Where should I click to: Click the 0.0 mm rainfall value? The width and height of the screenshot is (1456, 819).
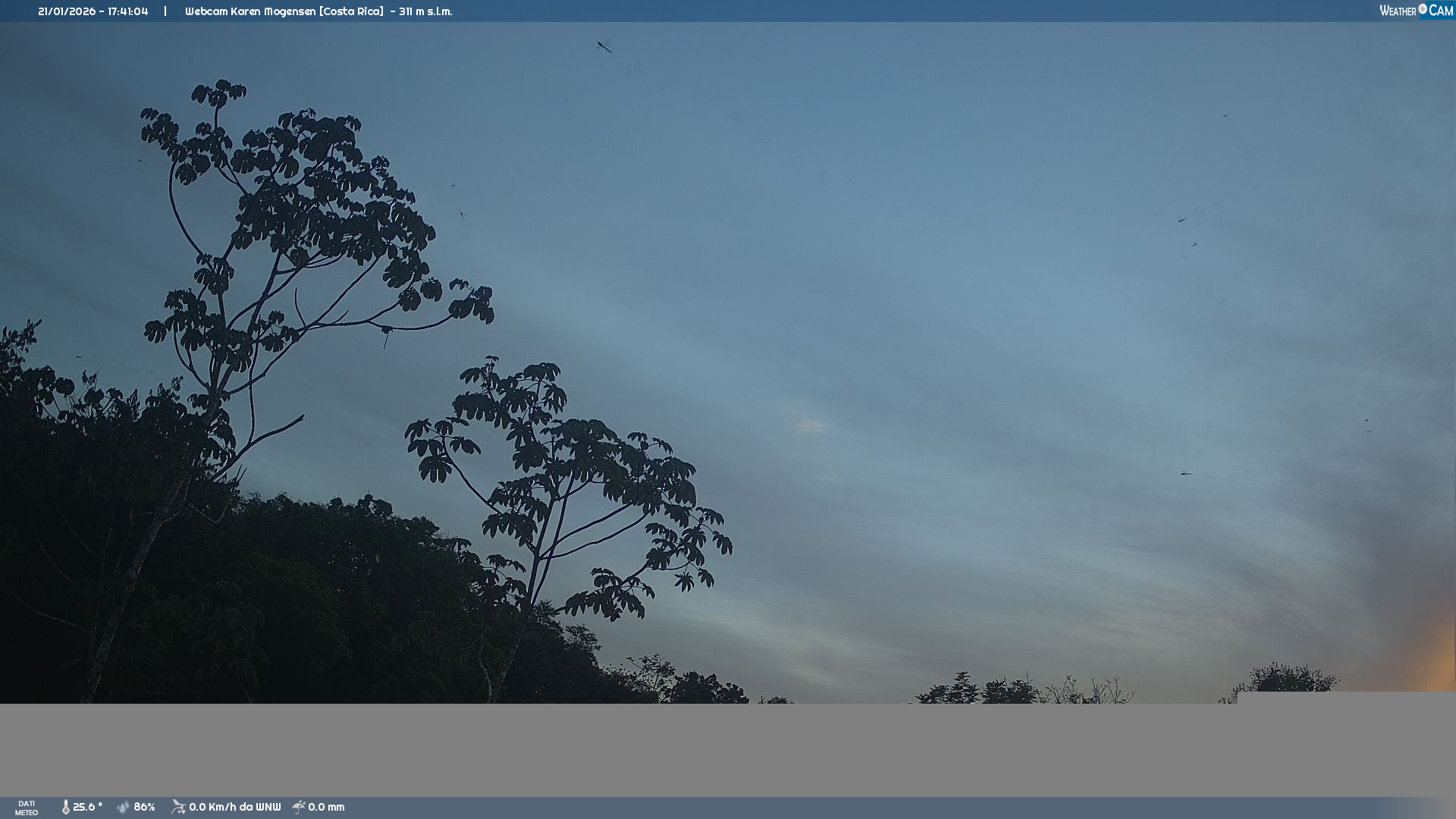[326, 807]
